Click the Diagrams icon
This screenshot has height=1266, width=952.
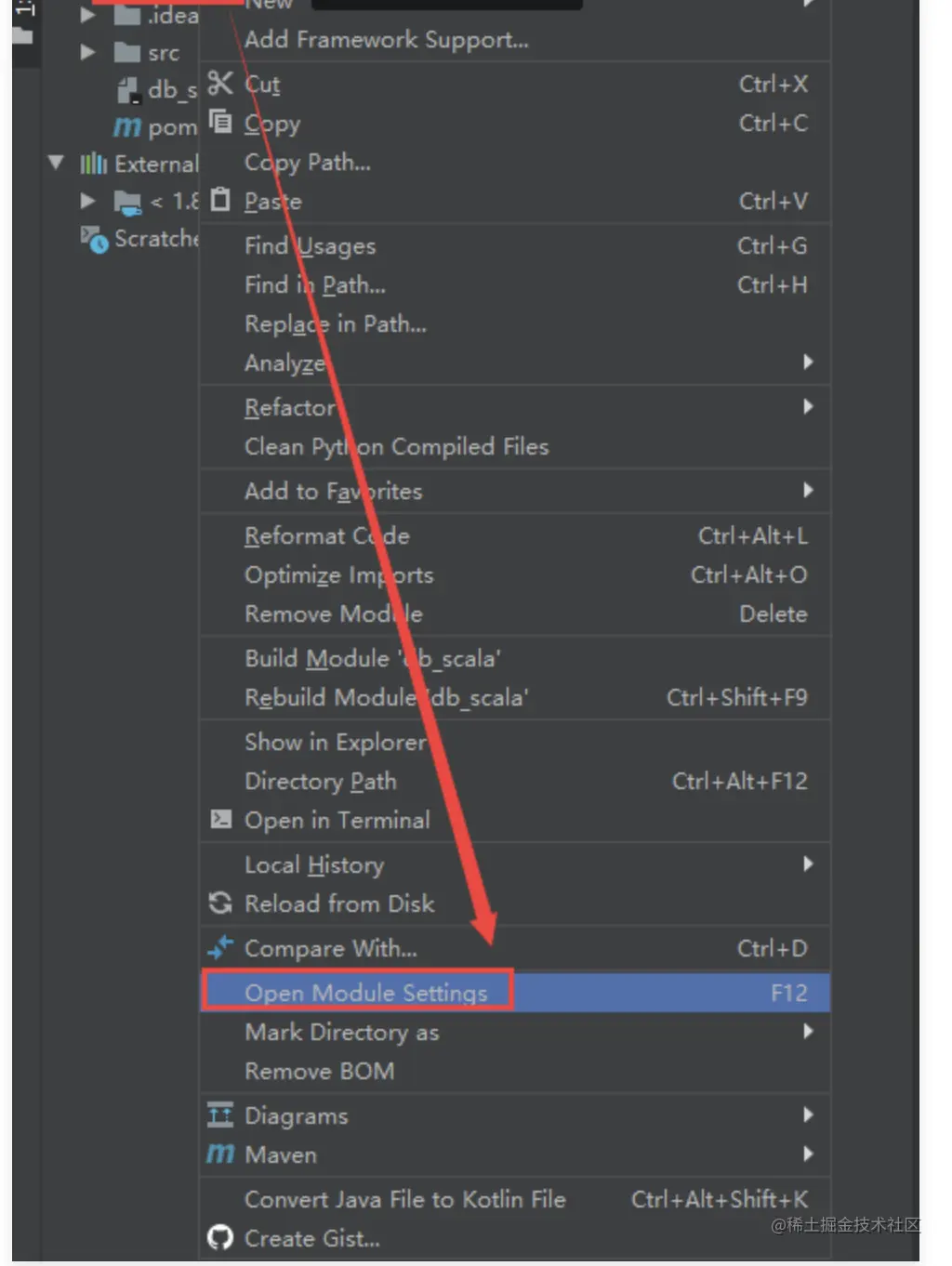[x=220, y=1114]
